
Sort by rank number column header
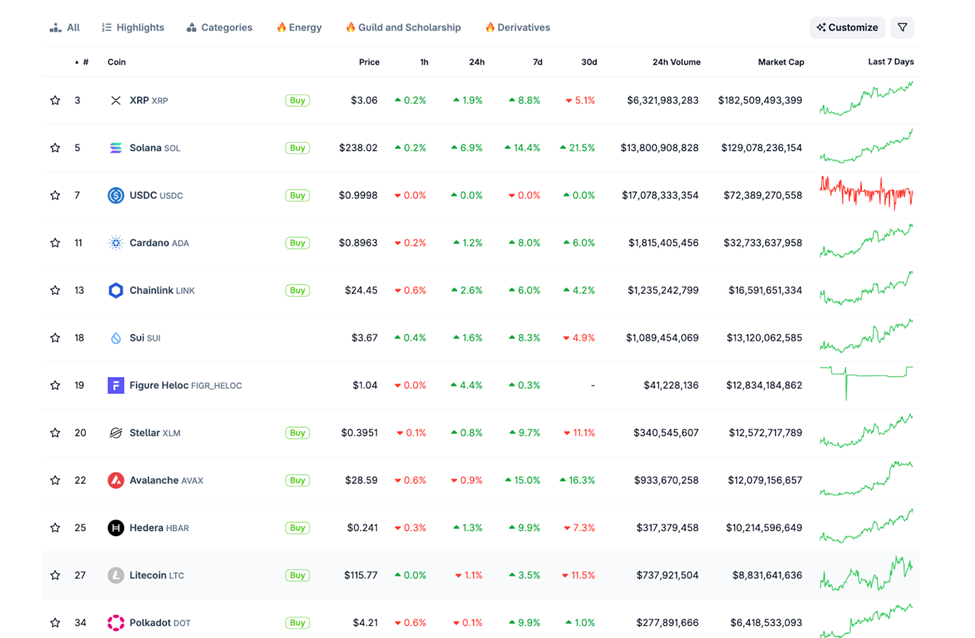(83, 62)
